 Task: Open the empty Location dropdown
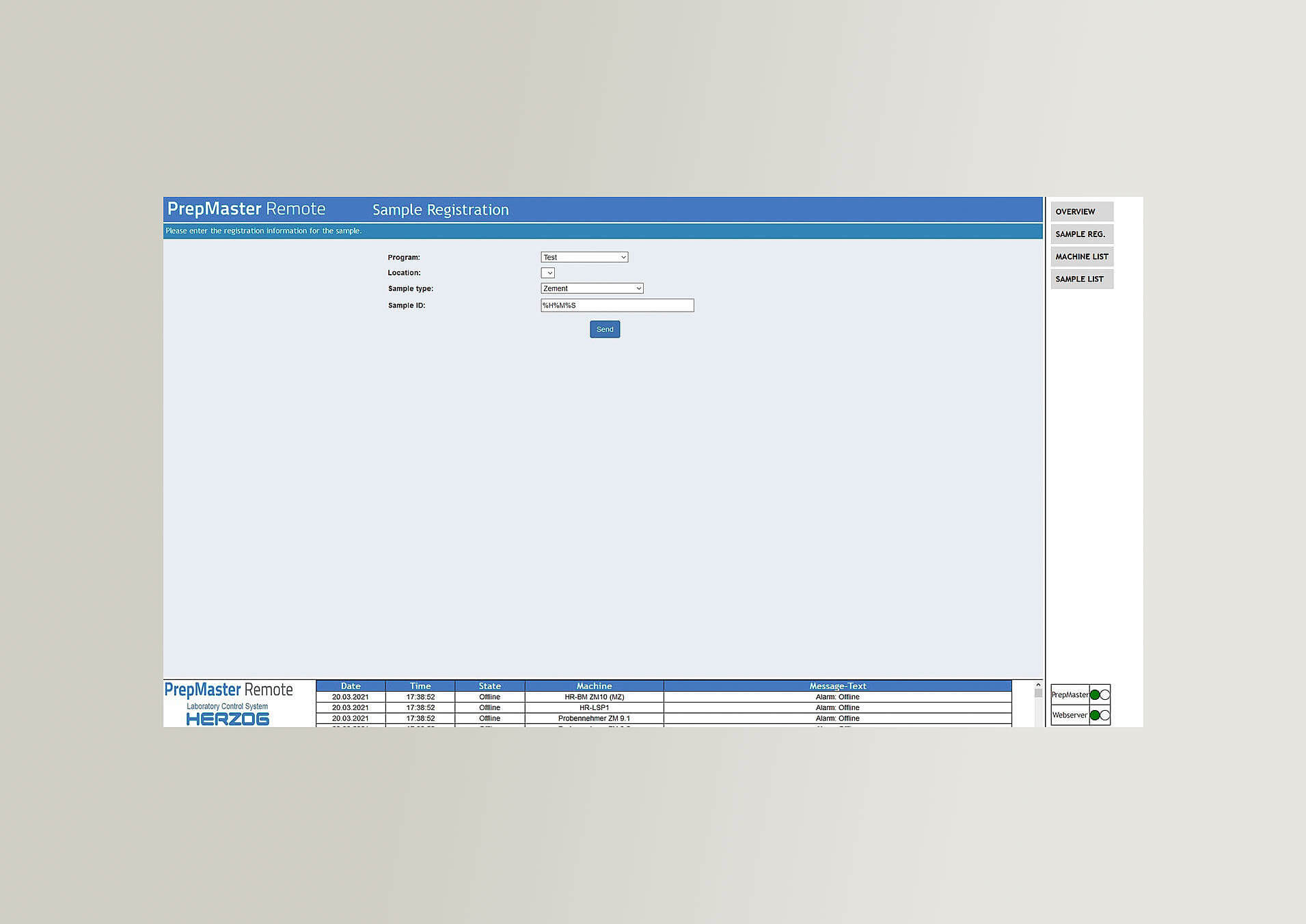click(x=547, y=273)
